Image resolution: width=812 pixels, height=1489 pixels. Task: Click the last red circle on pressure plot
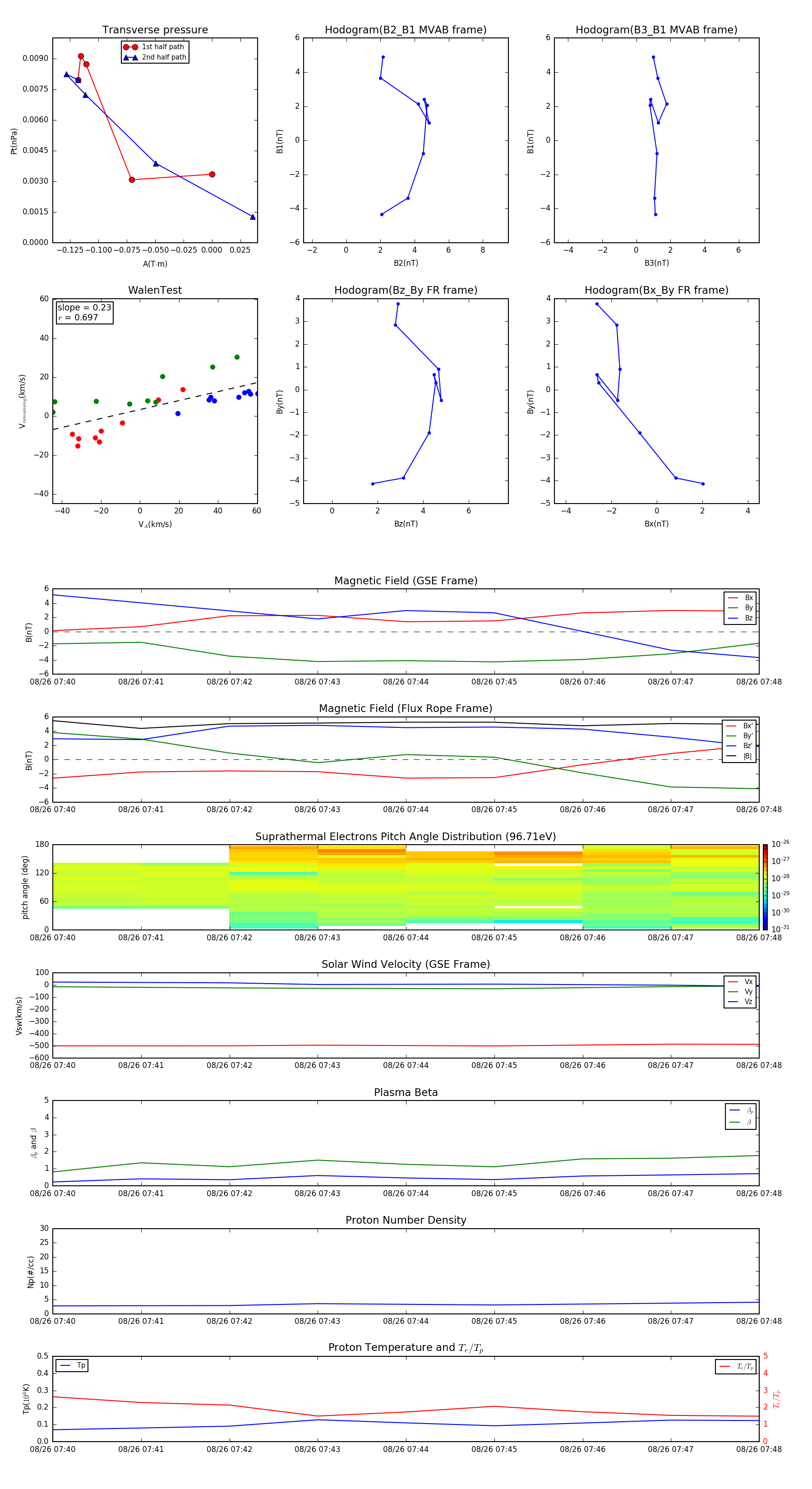tap(212, 175)
